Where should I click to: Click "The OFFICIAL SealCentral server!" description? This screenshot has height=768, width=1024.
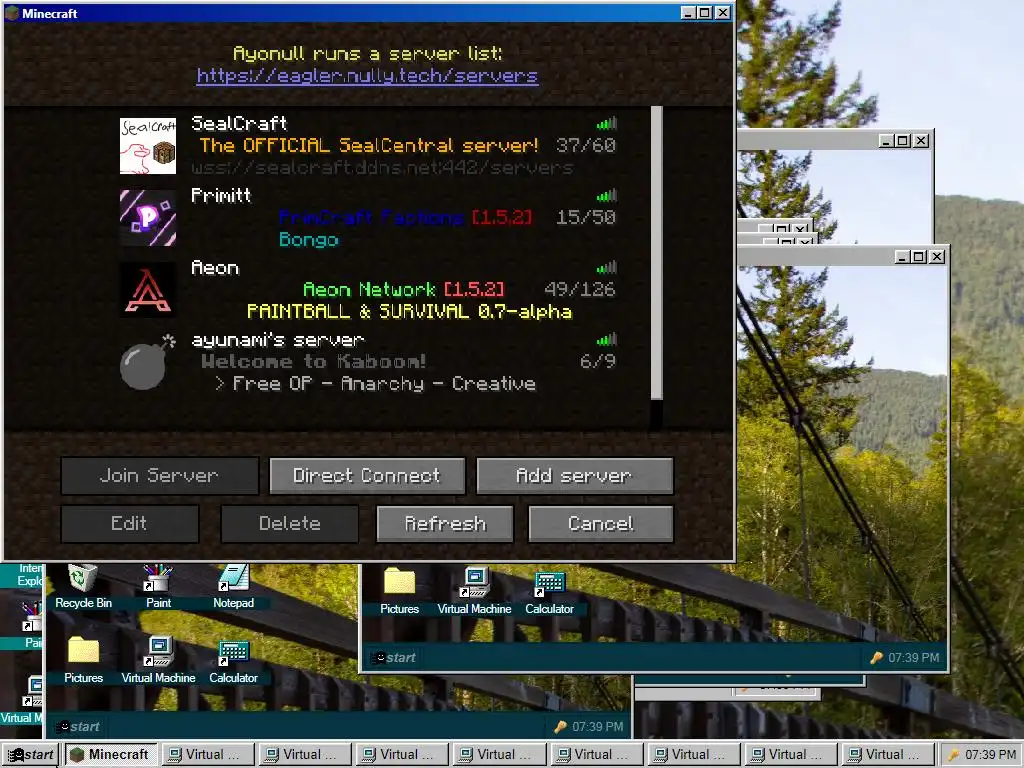pyautogui.click(x=369, y=145)
